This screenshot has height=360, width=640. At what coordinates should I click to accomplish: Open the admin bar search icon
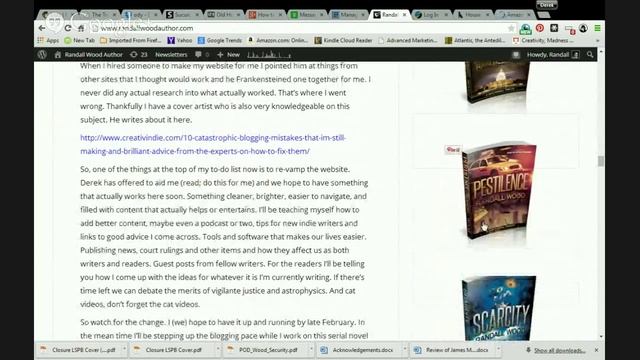[x=590, y=54]
